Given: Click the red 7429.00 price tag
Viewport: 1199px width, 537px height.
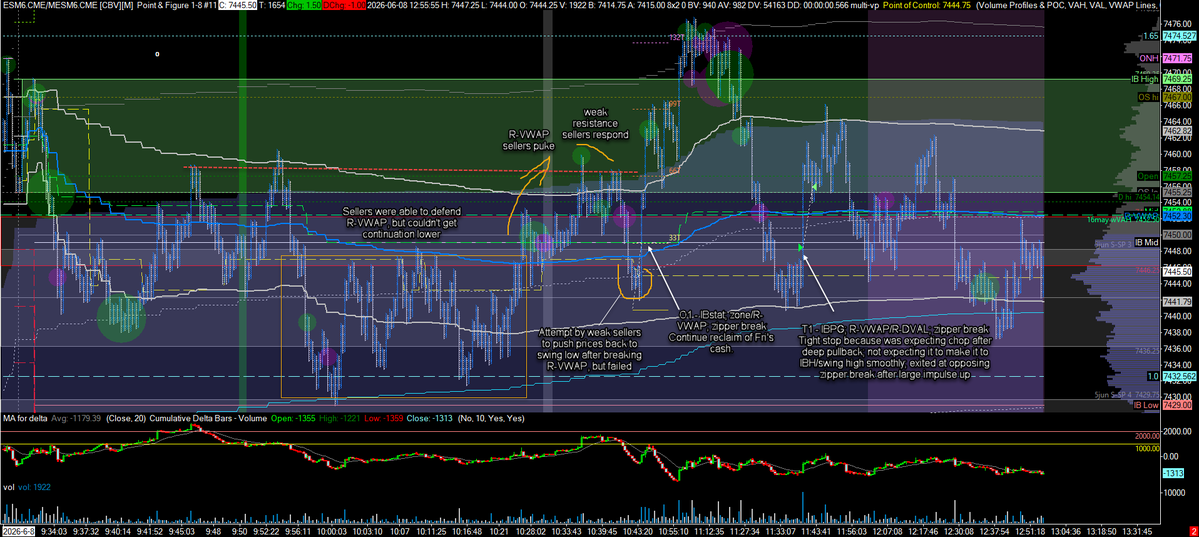Looking at the screenshot, I should click(1178, 405).
